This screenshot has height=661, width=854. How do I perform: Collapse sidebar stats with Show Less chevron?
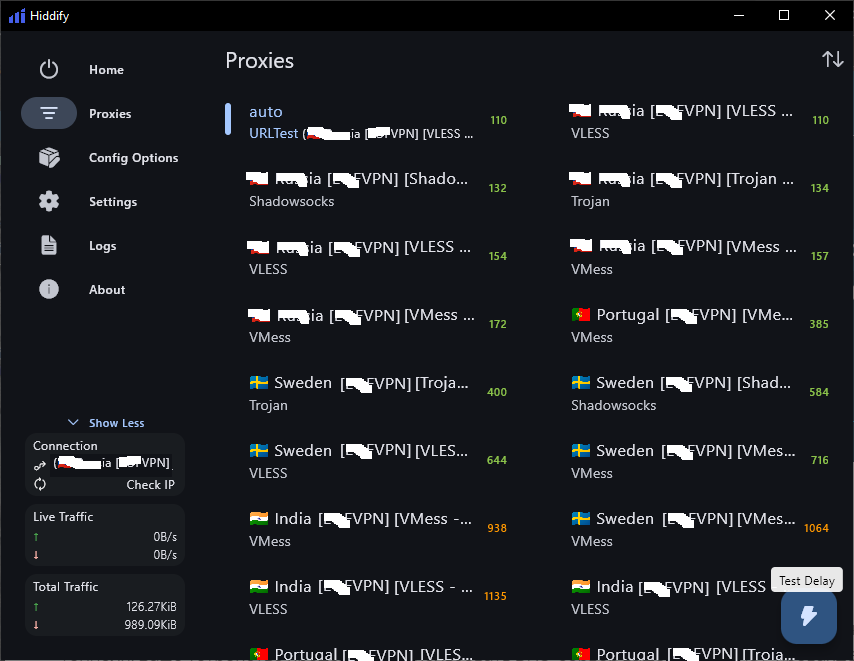point(73,423)
